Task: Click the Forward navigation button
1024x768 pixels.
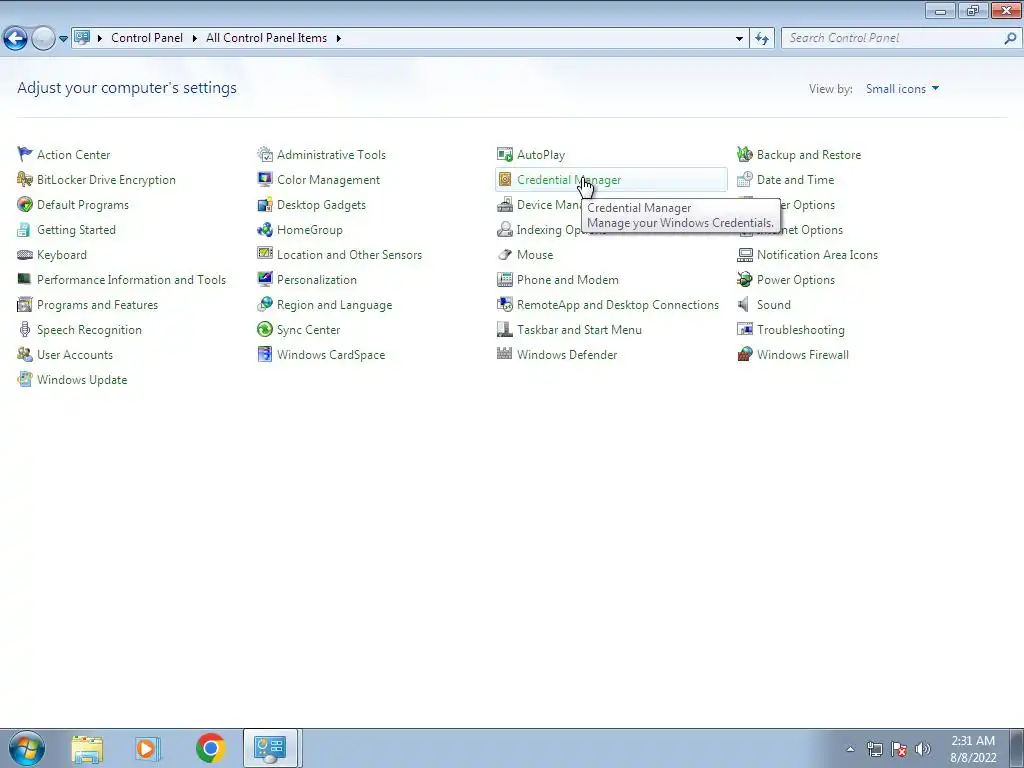Action: tap(44, 39)
